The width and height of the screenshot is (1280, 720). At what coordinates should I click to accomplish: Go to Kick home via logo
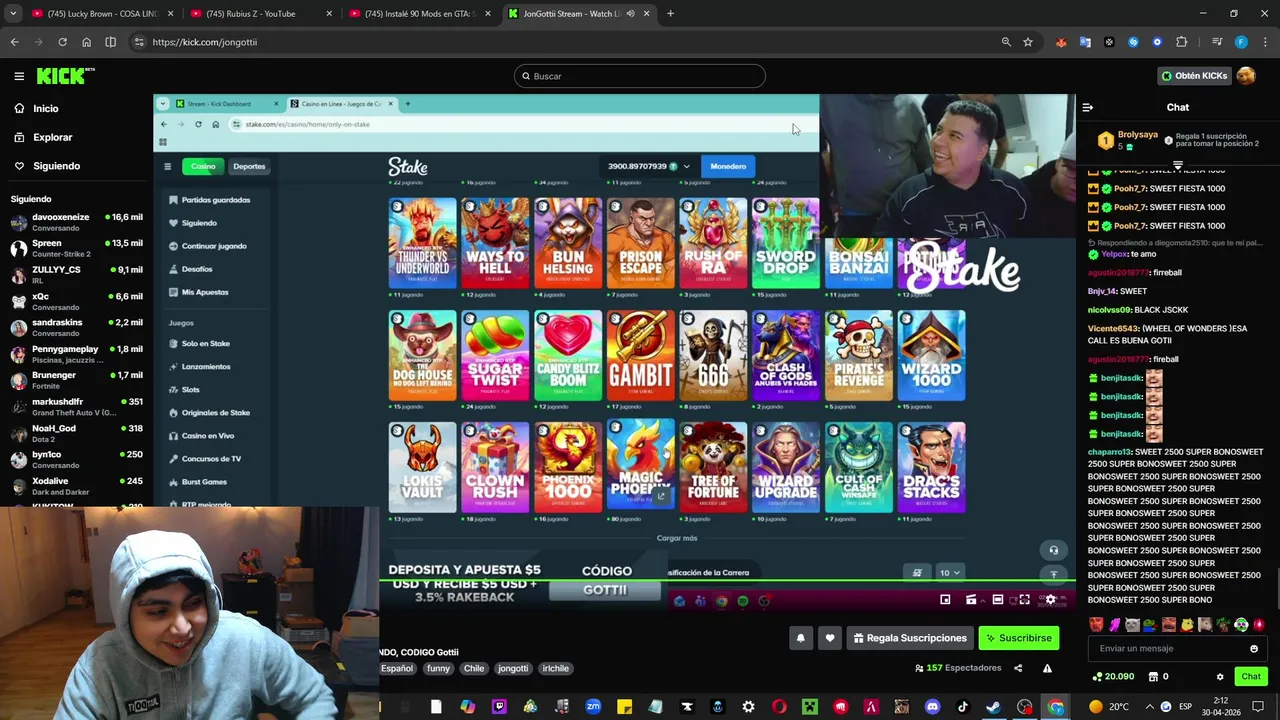point(65,76)
